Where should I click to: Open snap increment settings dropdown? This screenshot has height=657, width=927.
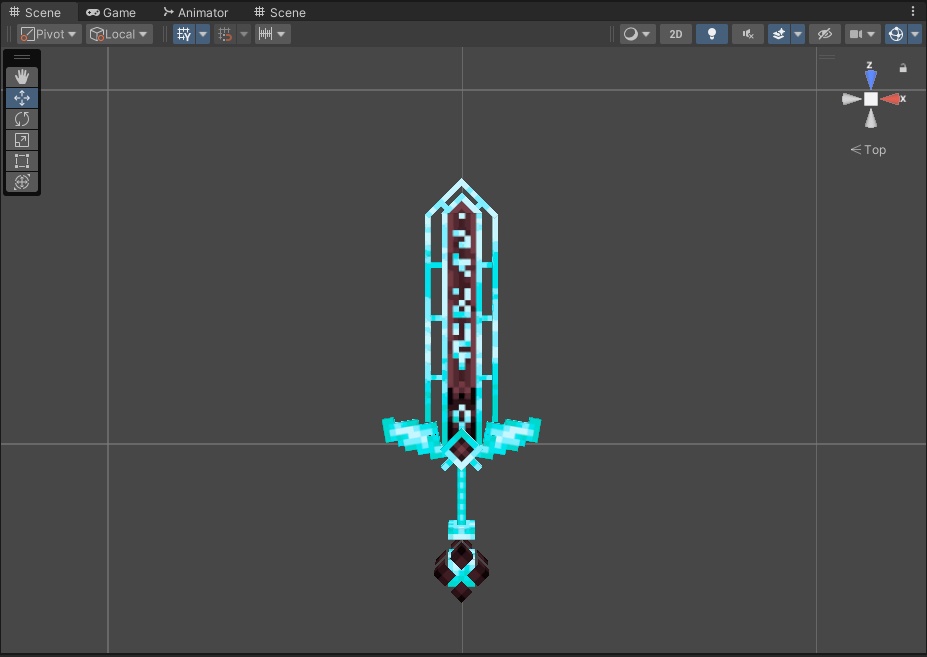(x=273, y=34)
